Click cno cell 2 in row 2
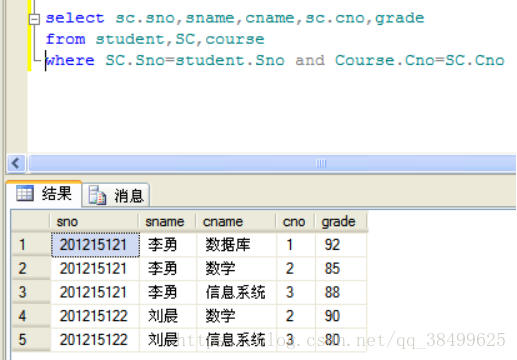Viewport: 517px width, 360px height. 296,268
